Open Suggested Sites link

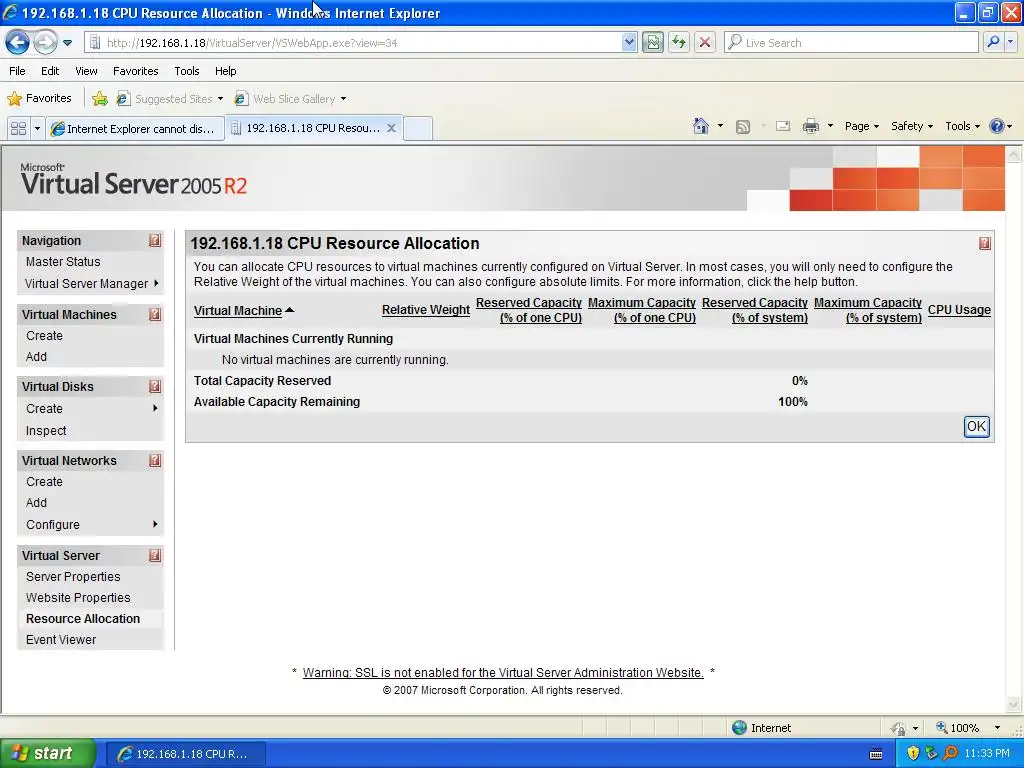tap(169, 99)
